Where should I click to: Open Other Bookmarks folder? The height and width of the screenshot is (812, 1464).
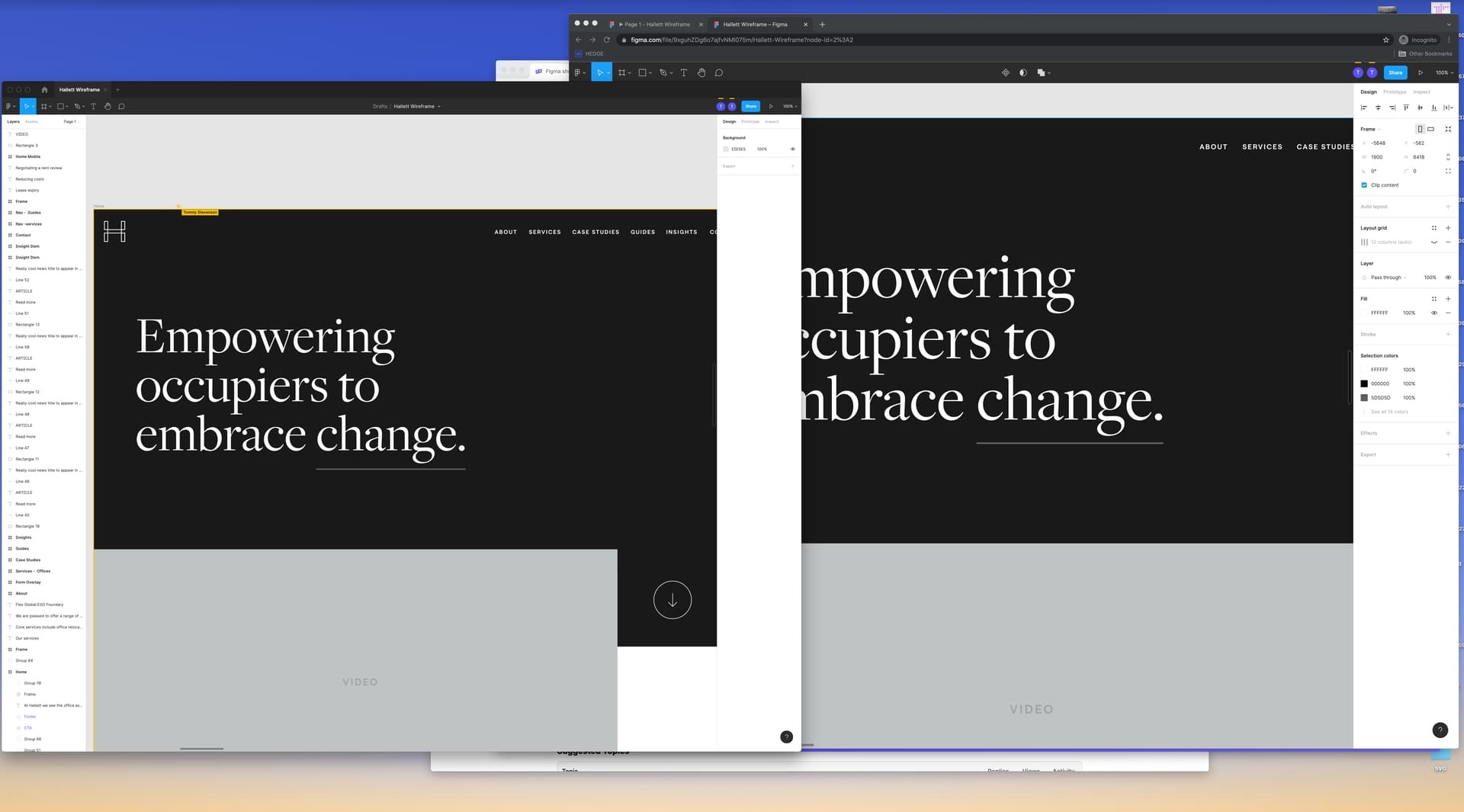[x=1425, y=54]
